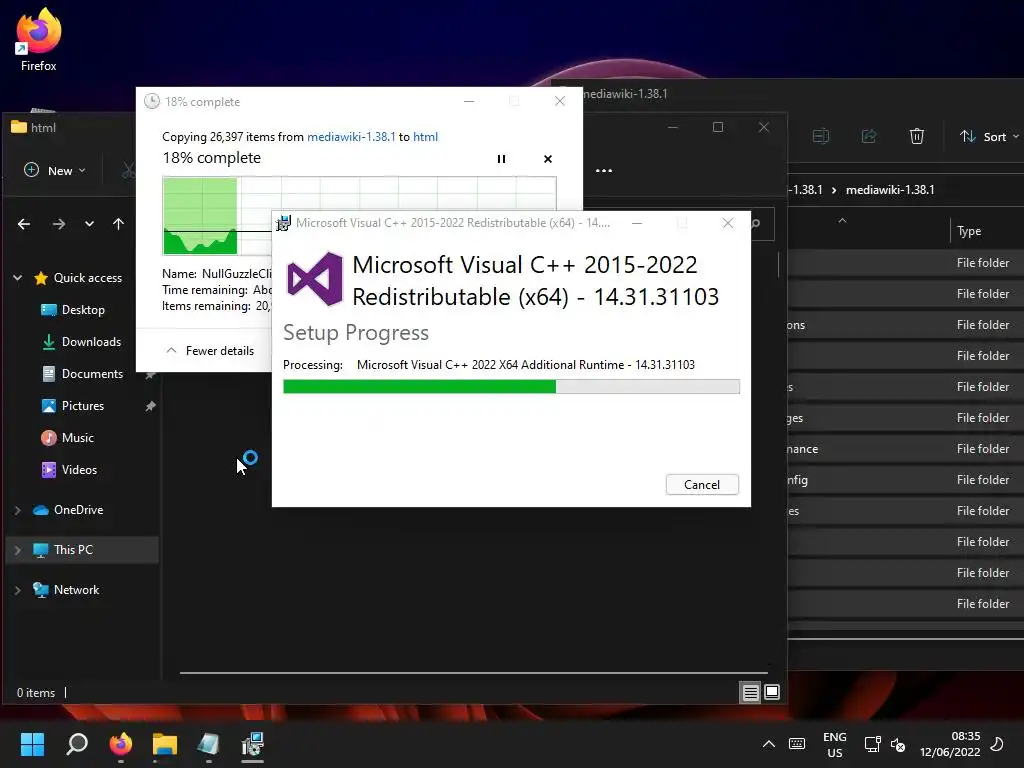Viewport: 1024px width, 768px height.
Task: Click the Visual Studio logo in installer
Action: click(315, 280)
